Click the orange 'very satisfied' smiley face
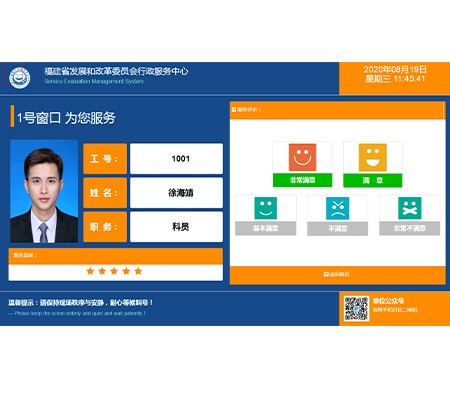 [x=302, y=157]
